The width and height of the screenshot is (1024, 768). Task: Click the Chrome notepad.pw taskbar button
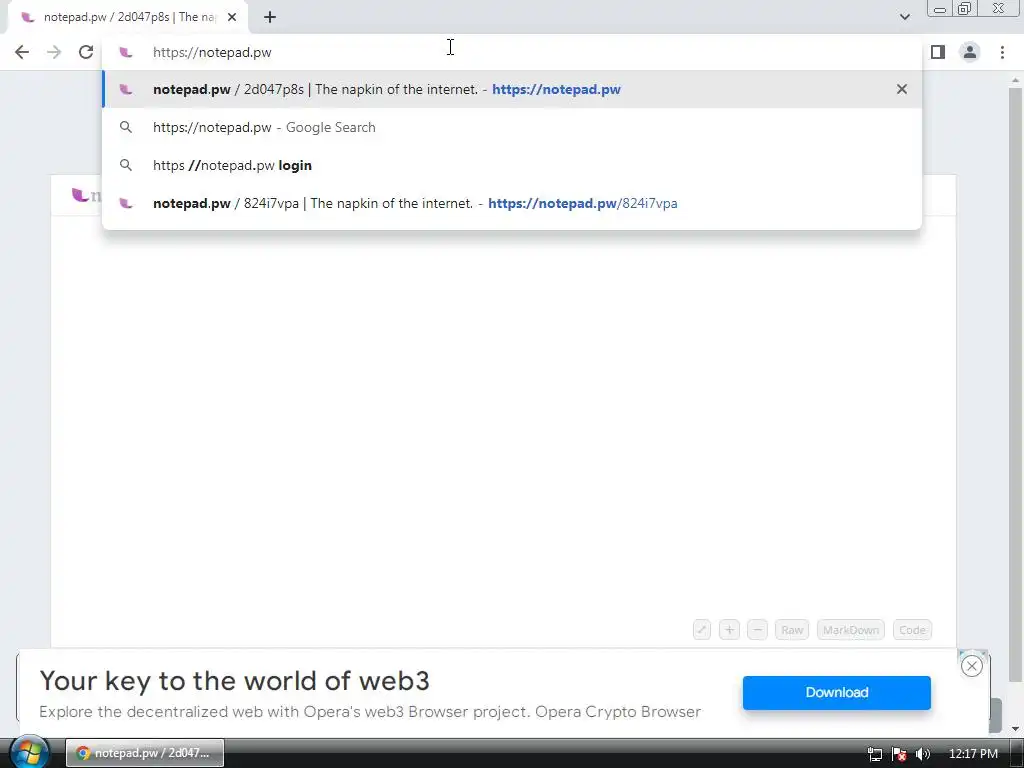pos(145,754)
